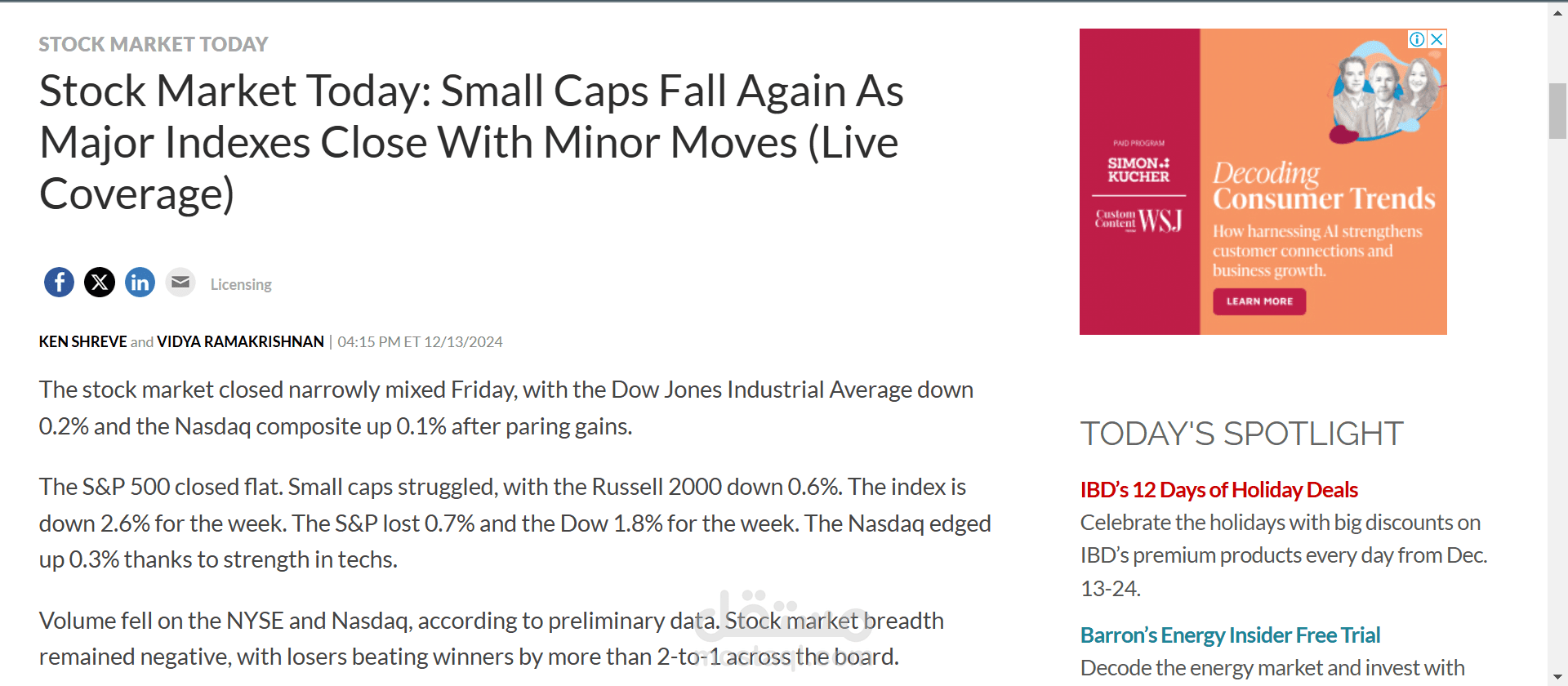Share article on X

[x=100, y=283]
